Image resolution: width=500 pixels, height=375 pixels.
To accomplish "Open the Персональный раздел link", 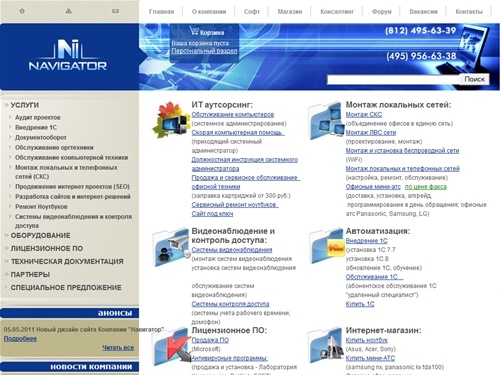I will (204, 51).
